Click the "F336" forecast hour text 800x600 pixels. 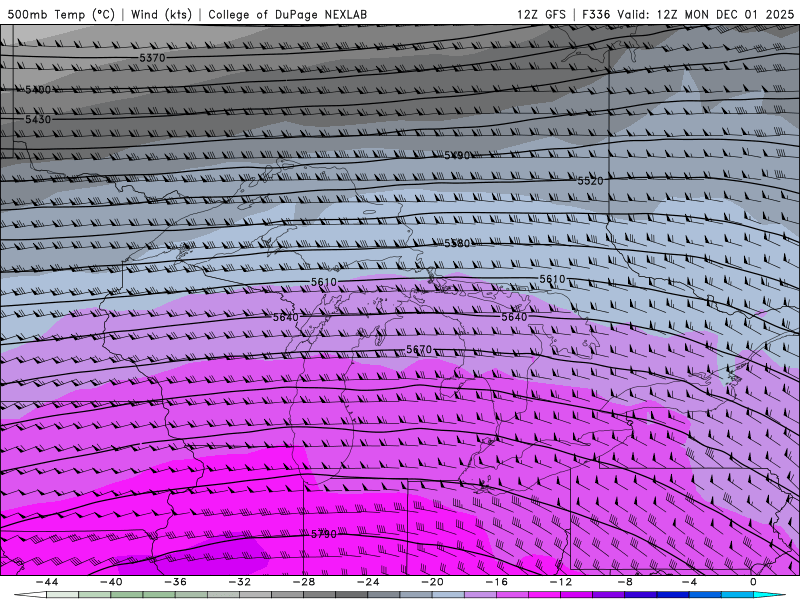595,14
